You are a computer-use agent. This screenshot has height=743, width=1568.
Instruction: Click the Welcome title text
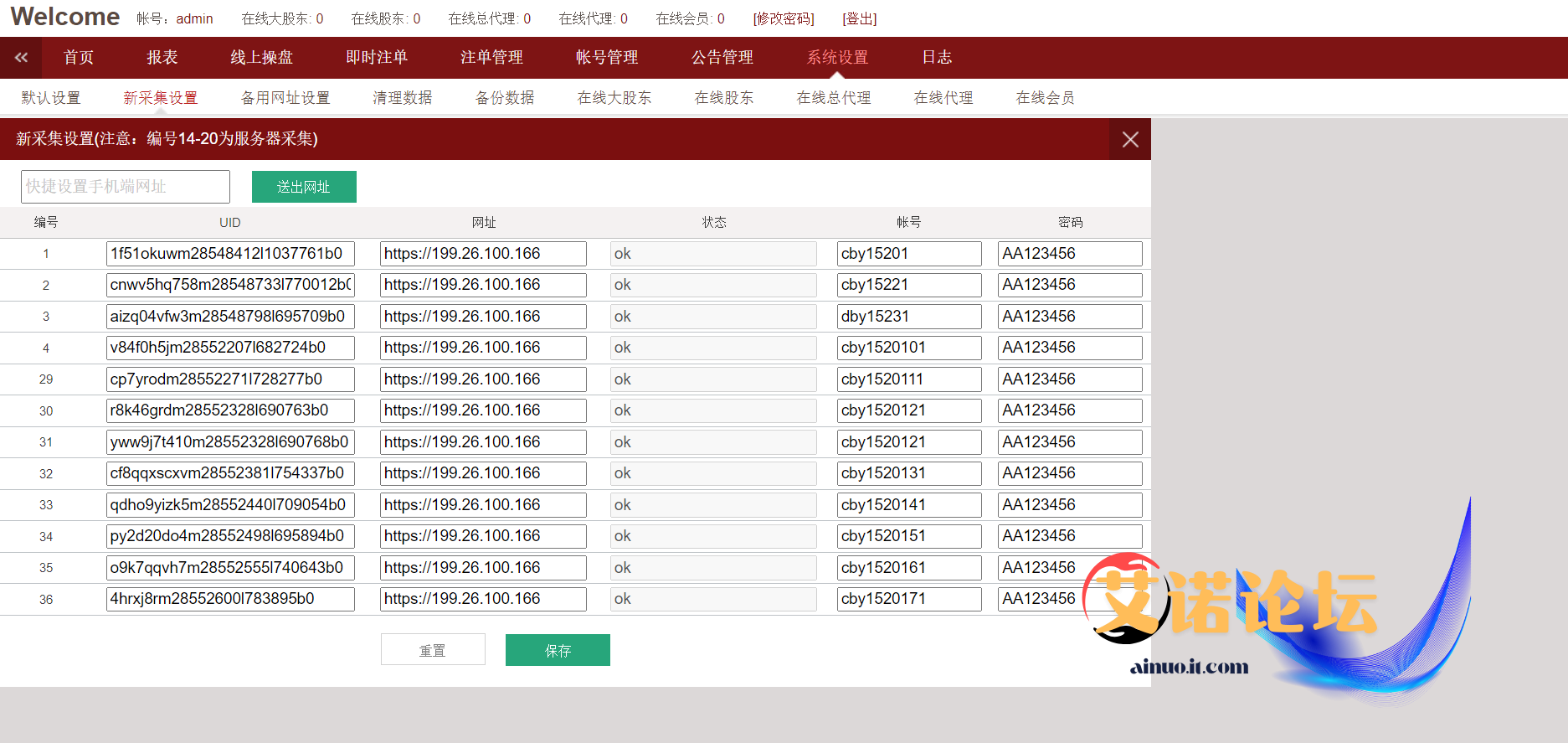click(65, 17)
